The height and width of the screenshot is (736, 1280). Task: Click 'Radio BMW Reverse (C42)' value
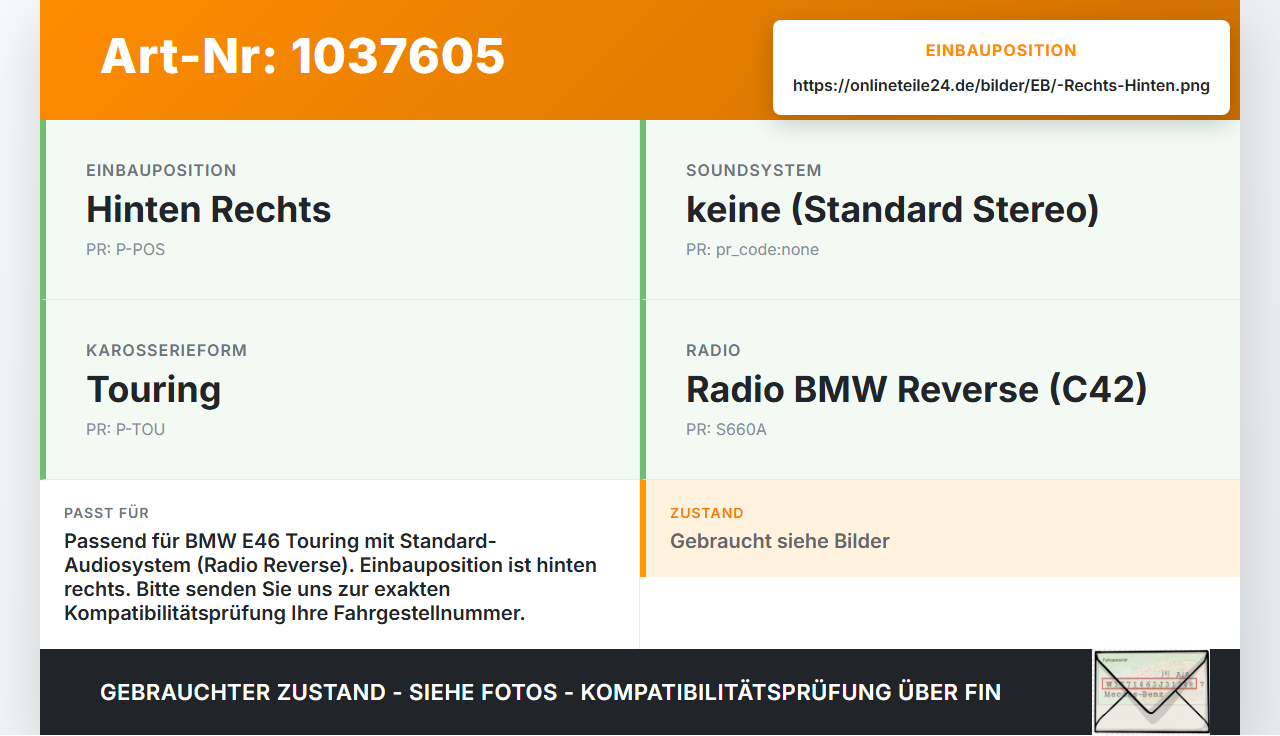(x=917, y=389)
